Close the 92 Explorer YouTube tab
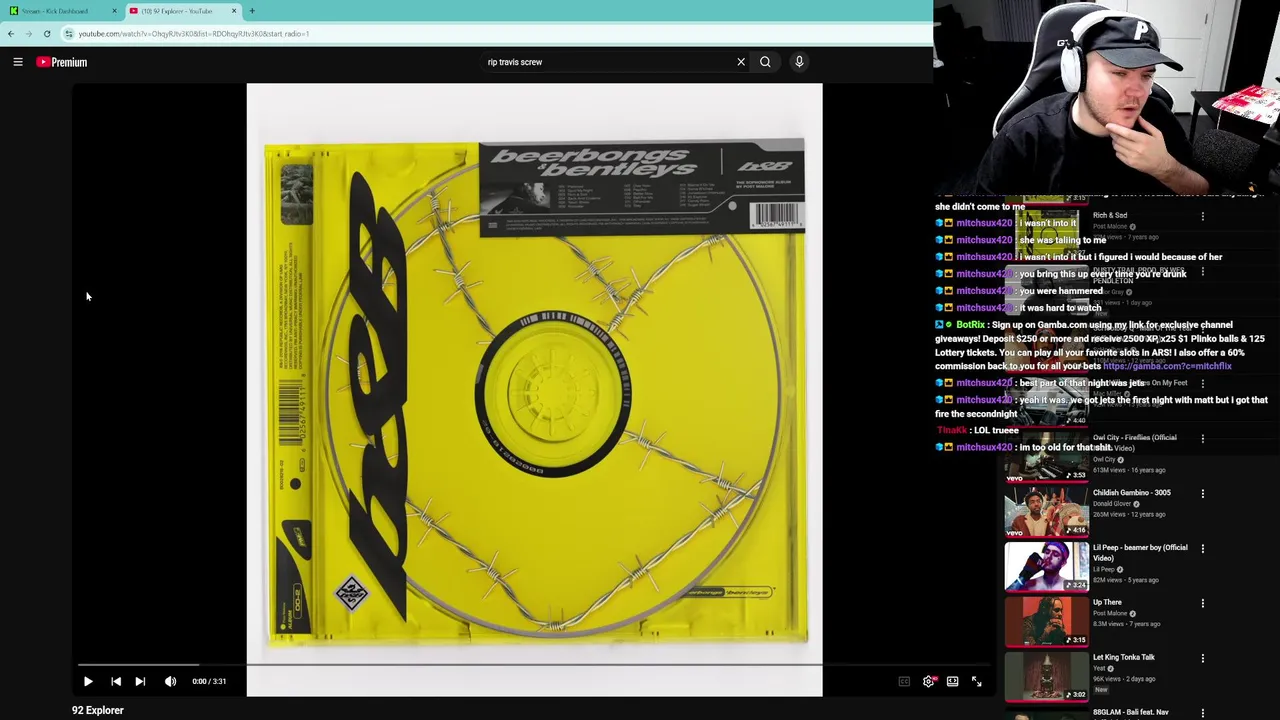 tap(234, 11)
